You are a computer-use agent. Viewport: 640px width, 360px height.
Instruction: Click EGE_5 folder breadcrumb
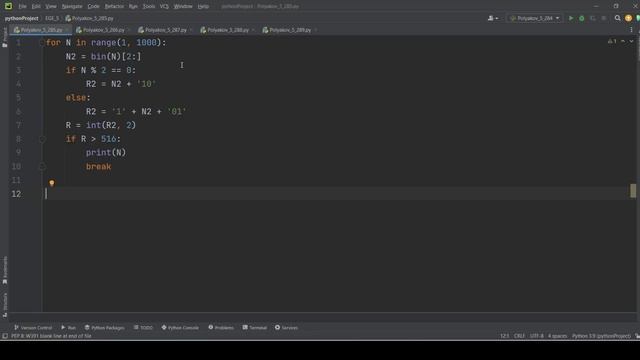pos(52,18)
